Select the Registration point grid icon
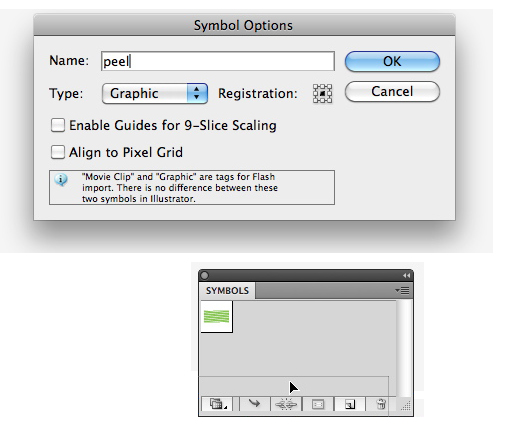The height and width of the screenshot is (446, 505). click(322, 94)
